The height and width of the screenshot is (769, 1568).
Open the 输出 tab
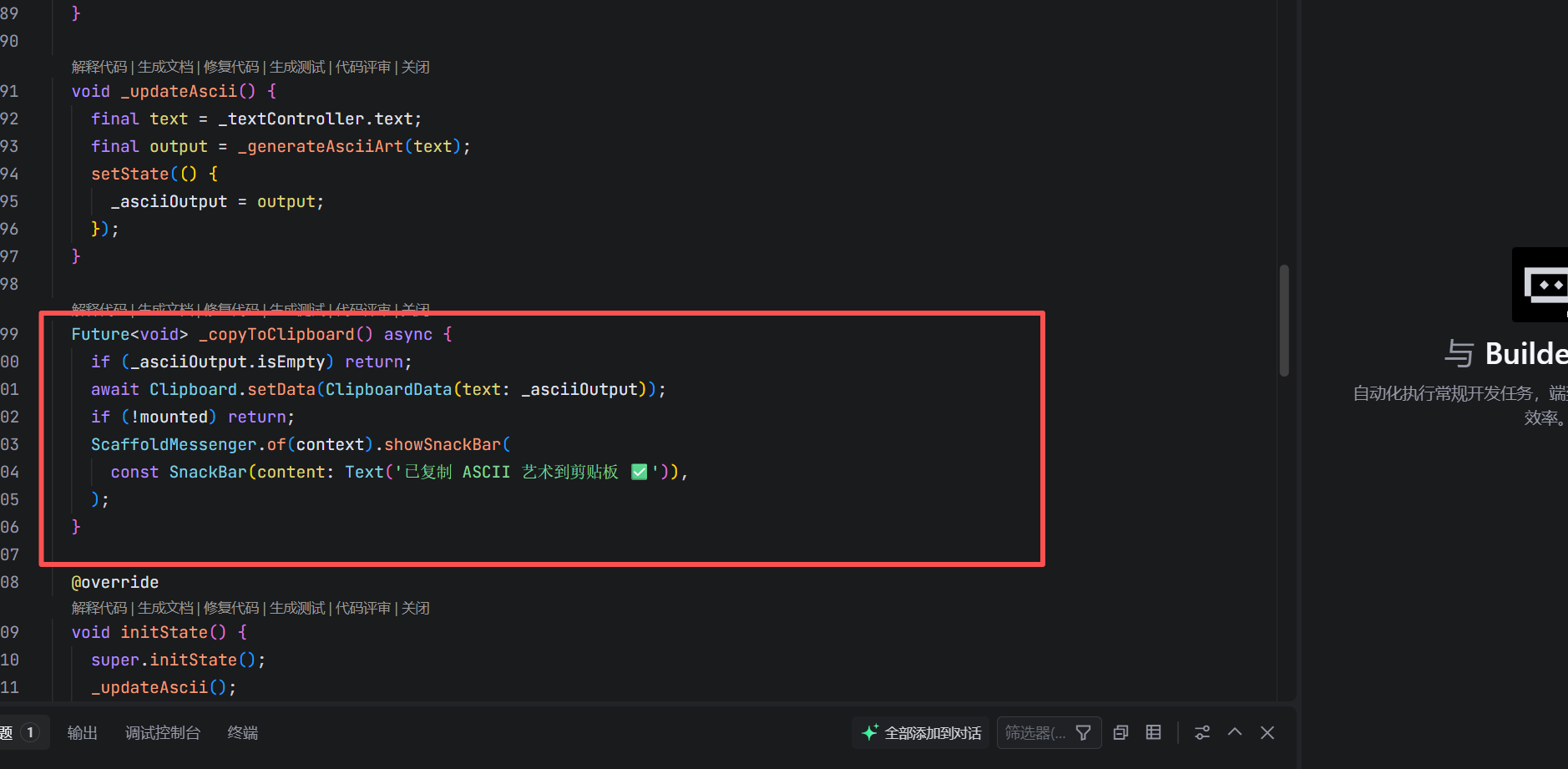pyautogui.click(x=83, y=732)
